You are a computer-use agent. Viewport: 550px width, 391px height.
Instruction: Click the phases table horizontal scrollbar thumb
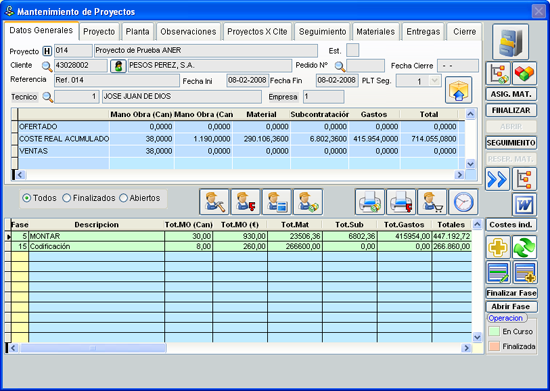93,348
